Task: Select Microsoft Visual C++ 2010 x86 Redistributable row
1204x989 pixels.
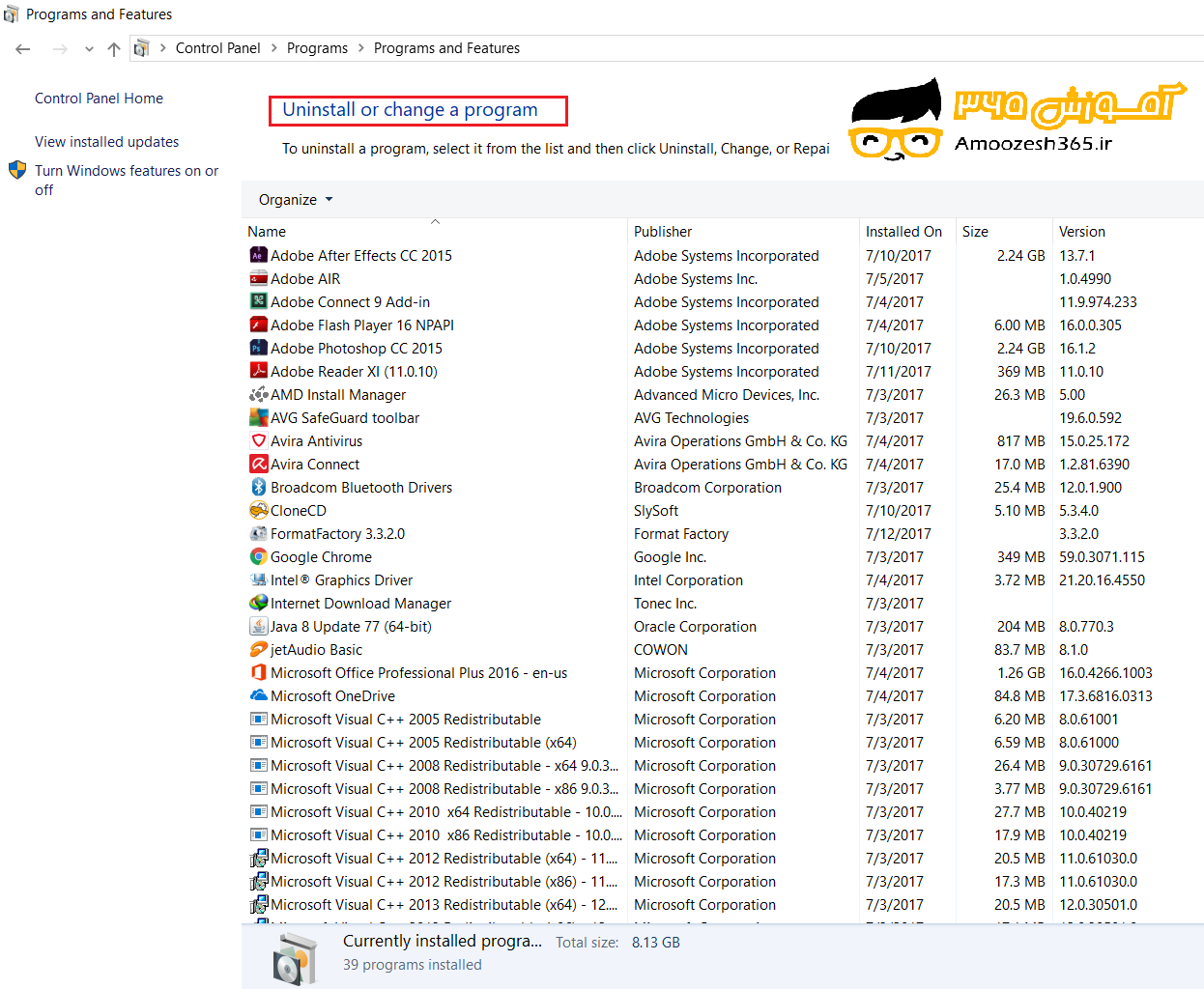Action: 723,834
